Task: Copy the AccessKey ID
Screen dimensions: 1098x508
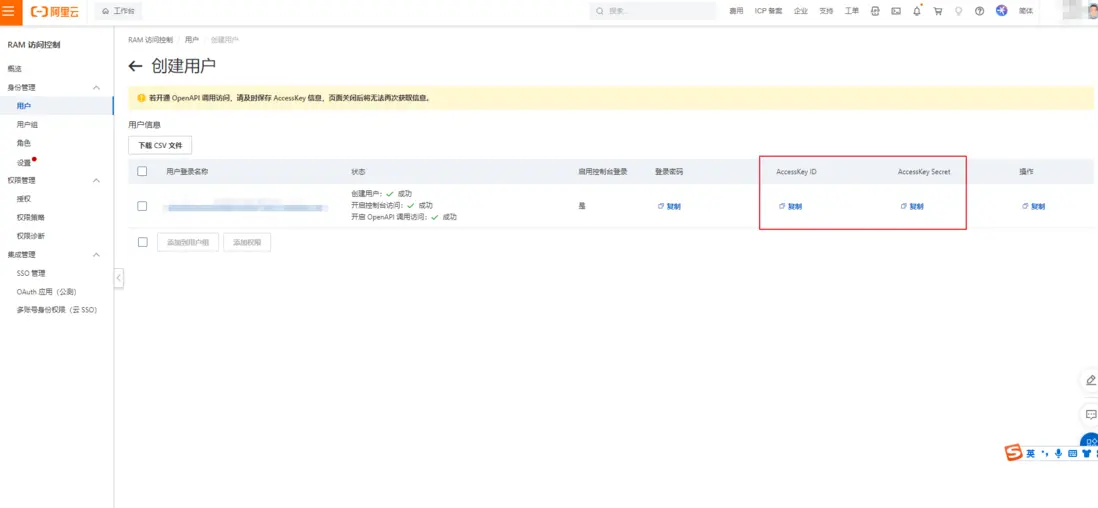Action: coord(790,207)
